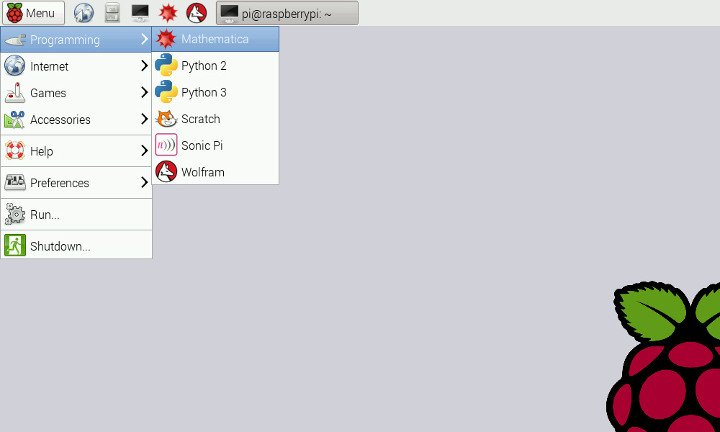
Task: Click the Help lifebuoy icon
Action: point(15,151)
